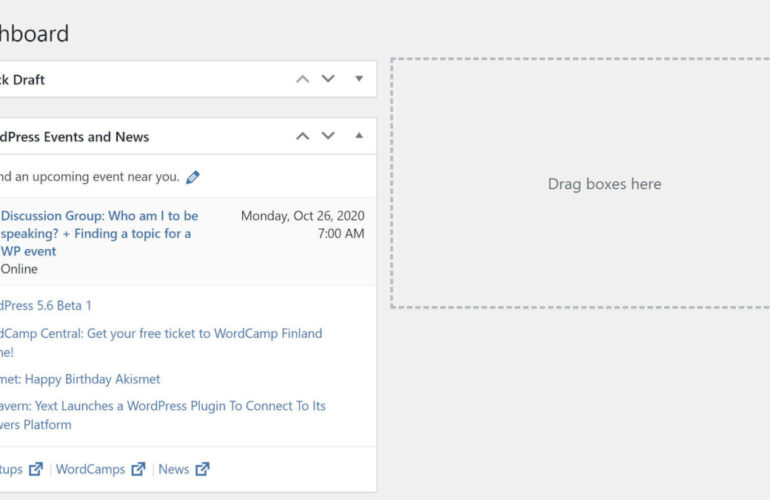Screen dimensions: 770x500
Task: Move the Quick Draft box down
Action: 328,79
